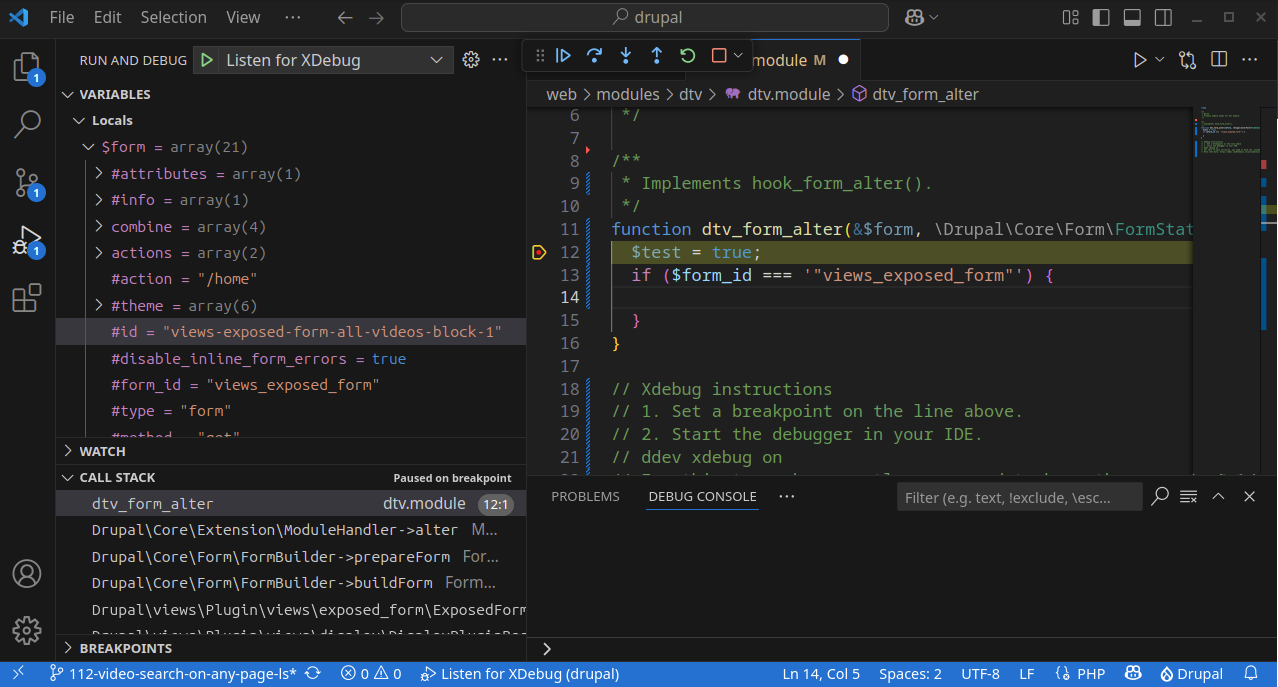The height and width of the screenshot is (687, 1278).
Task: Open Accounts icon in activity bar
Action: (27, 574)
